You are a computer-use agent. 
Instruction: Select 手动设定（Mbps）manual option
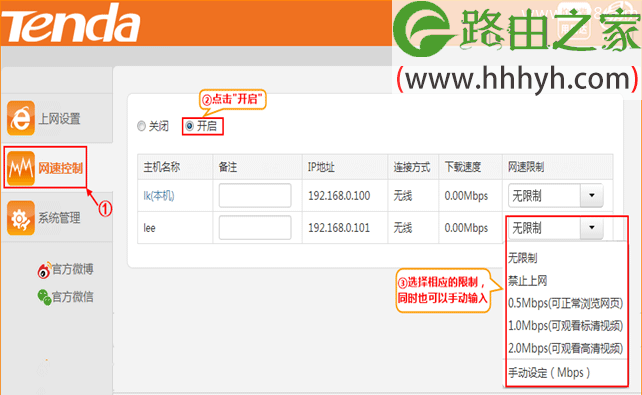point(549,372)
